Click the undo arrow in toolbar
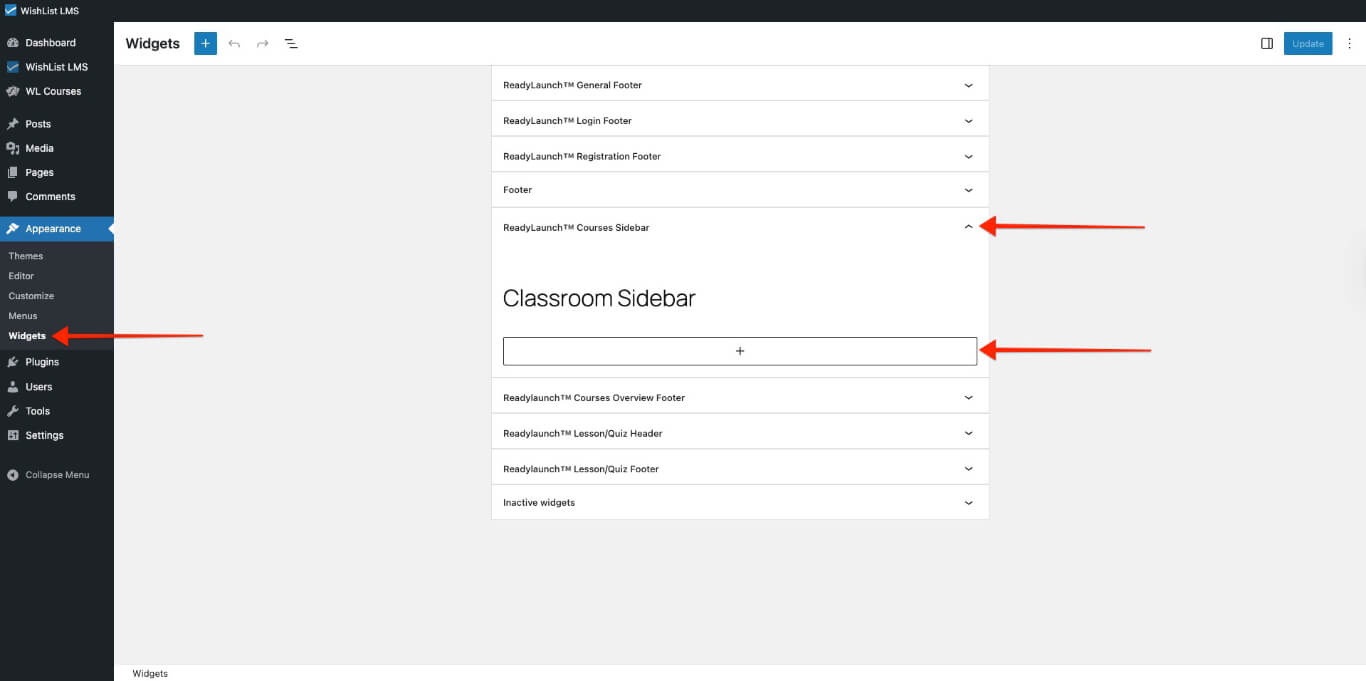The height and width of the screenshot is (681, 1366). click(x=234, y=44)
